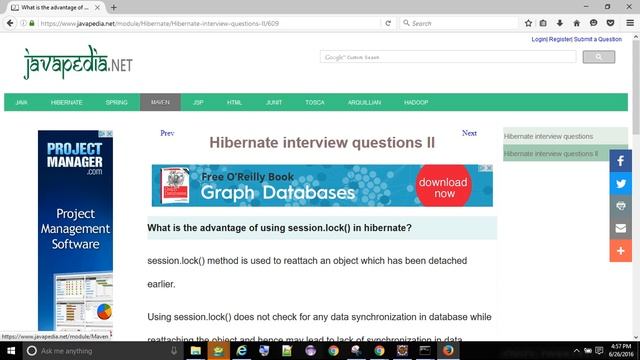Viewport: 640px width, 360px height.
Task: Click the Login link
Action: click(539, 39)
